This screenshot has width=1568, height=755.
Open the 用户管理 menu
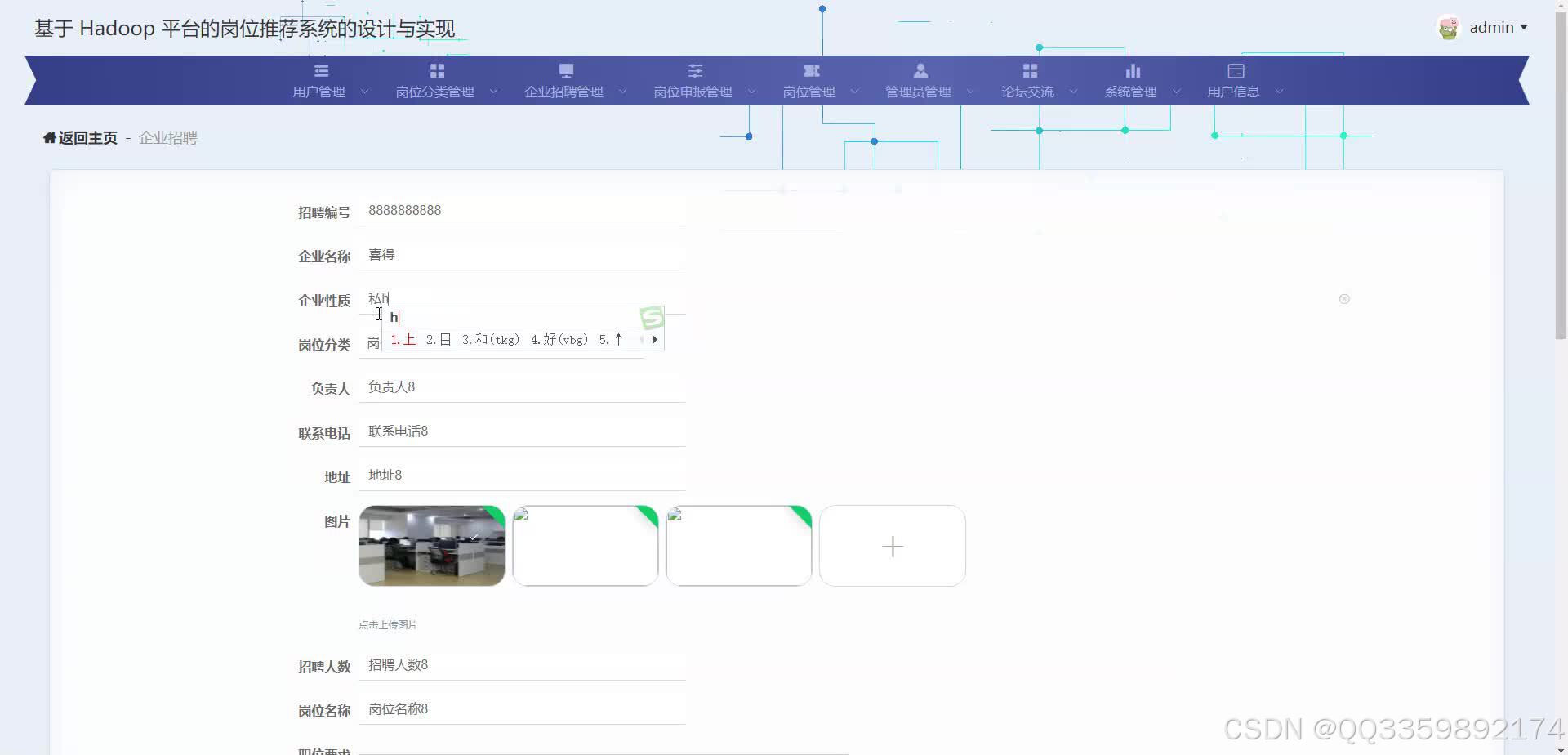(319, 92)
